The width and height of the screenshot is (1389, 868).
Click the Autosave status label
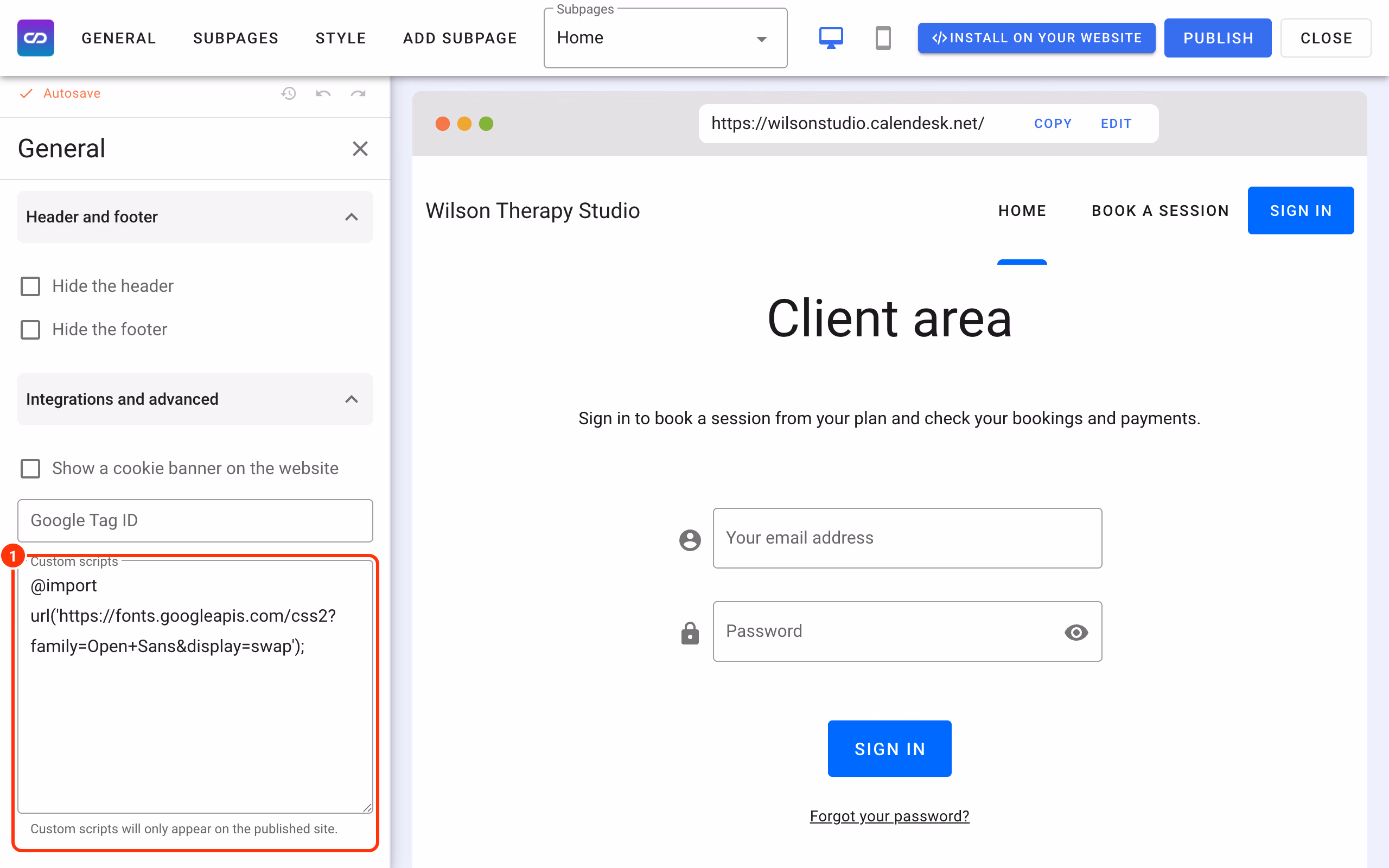point(72,93)
